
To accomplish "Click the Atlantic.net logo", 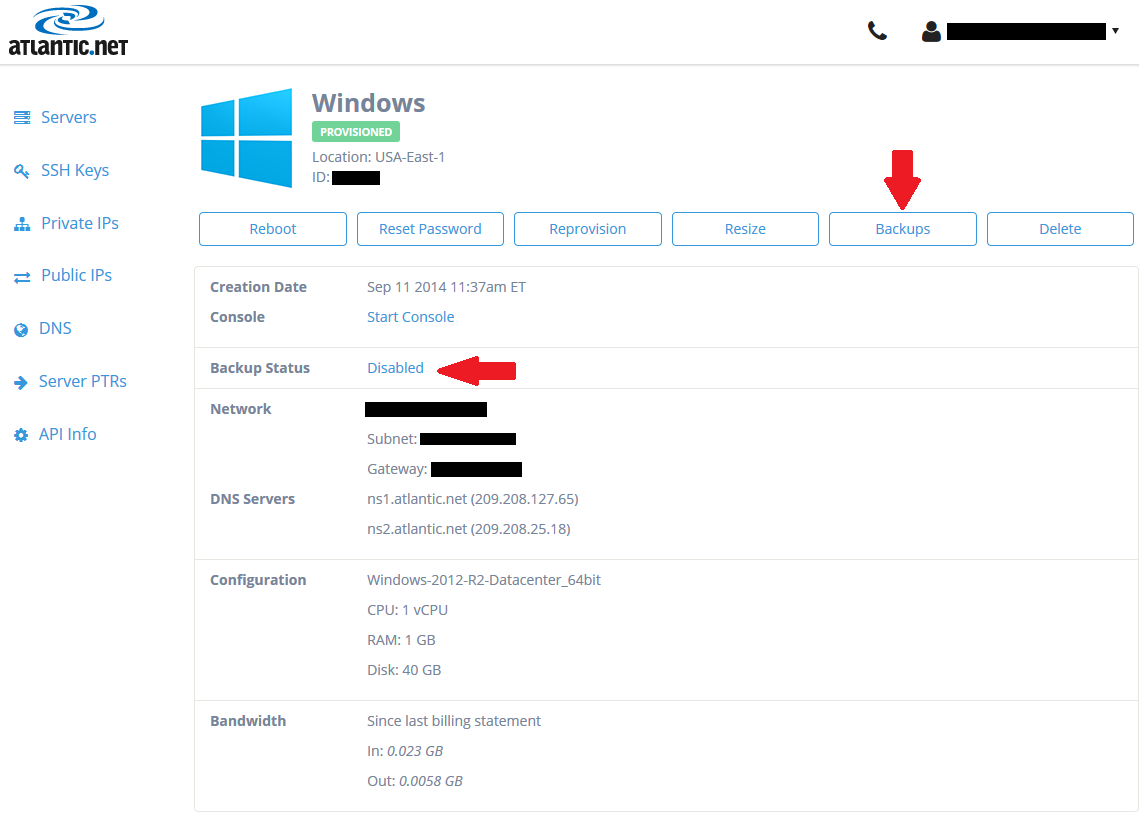I will point(68,31).
